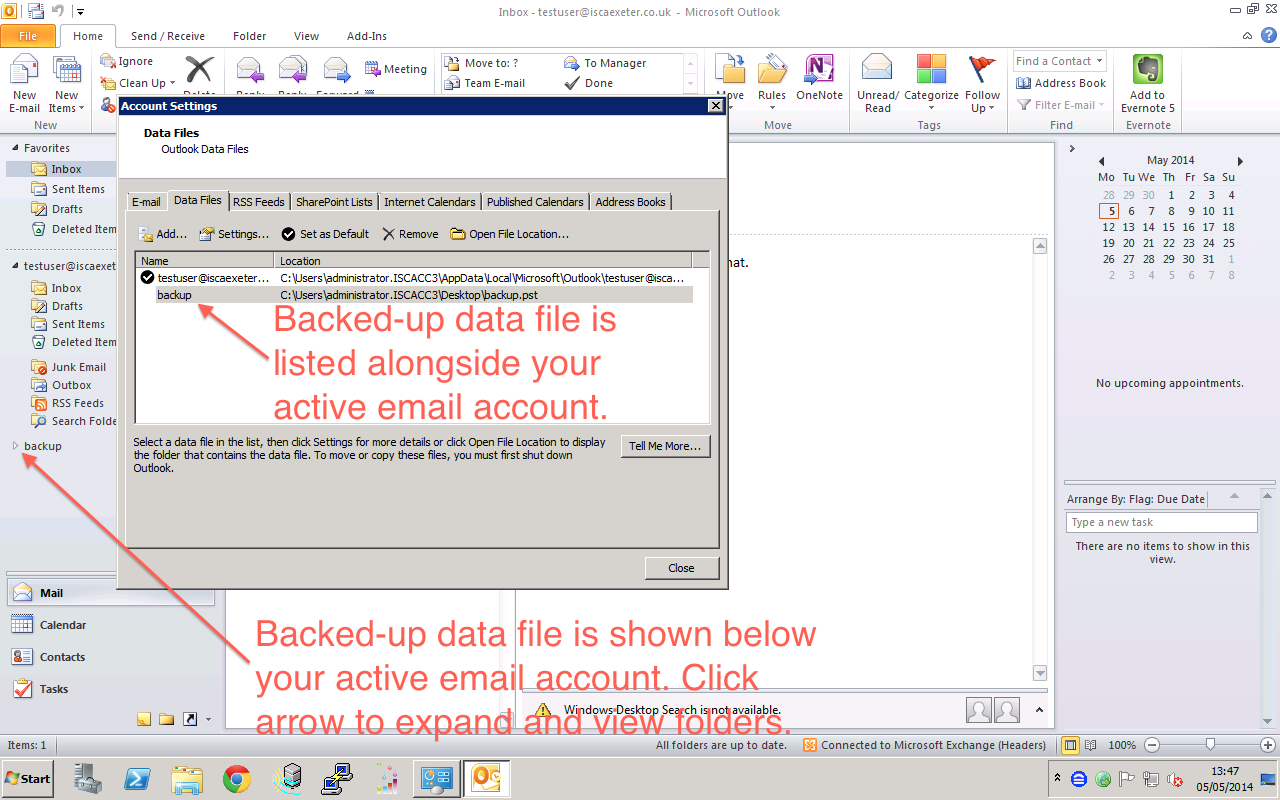Adjust the zoom slider handle in status bar
This screenshot has height=800, width=1280.
[1210, 745]
